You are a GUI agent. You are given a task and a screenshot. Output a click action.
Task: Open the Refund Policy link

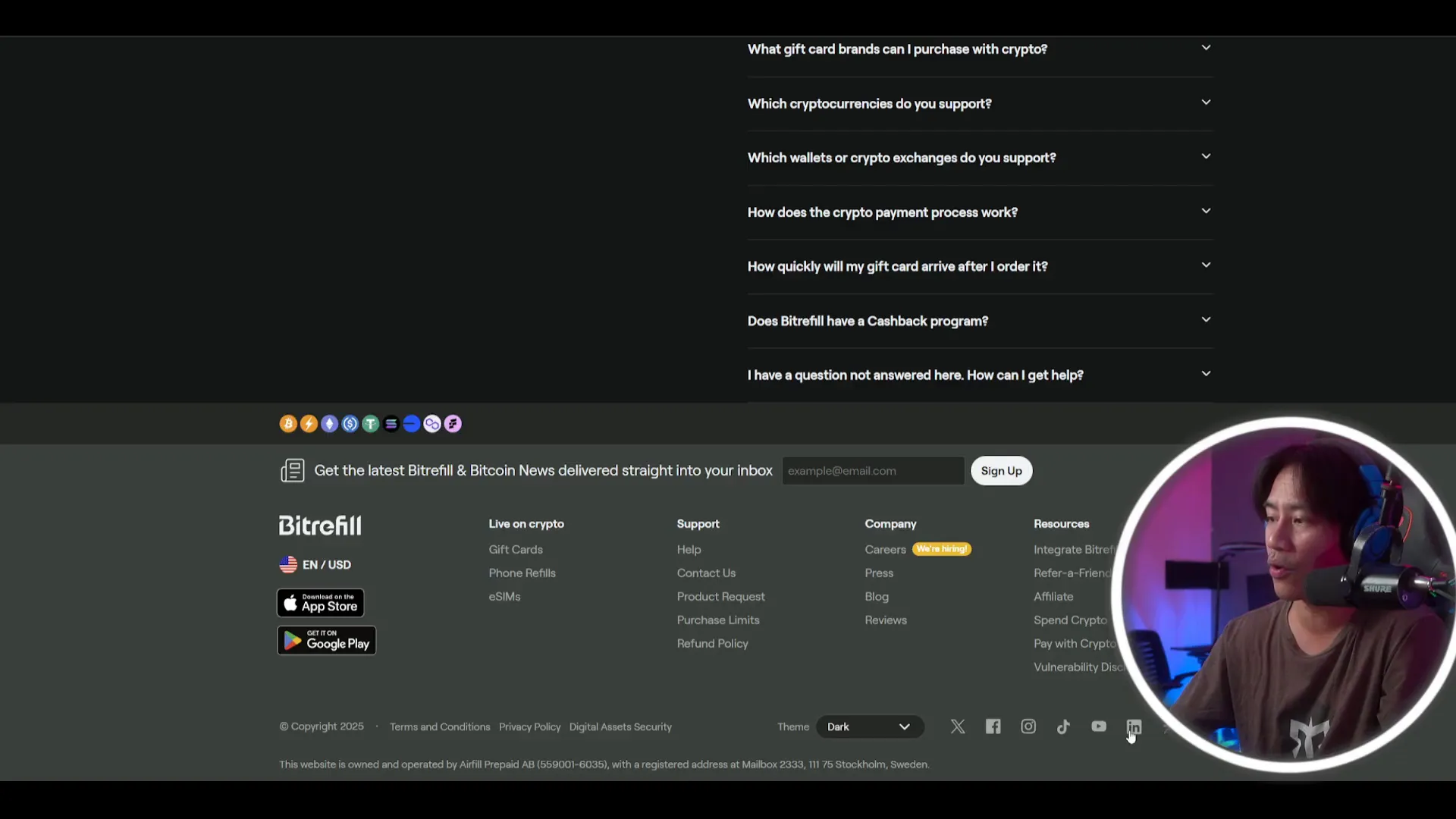point(713,644)
